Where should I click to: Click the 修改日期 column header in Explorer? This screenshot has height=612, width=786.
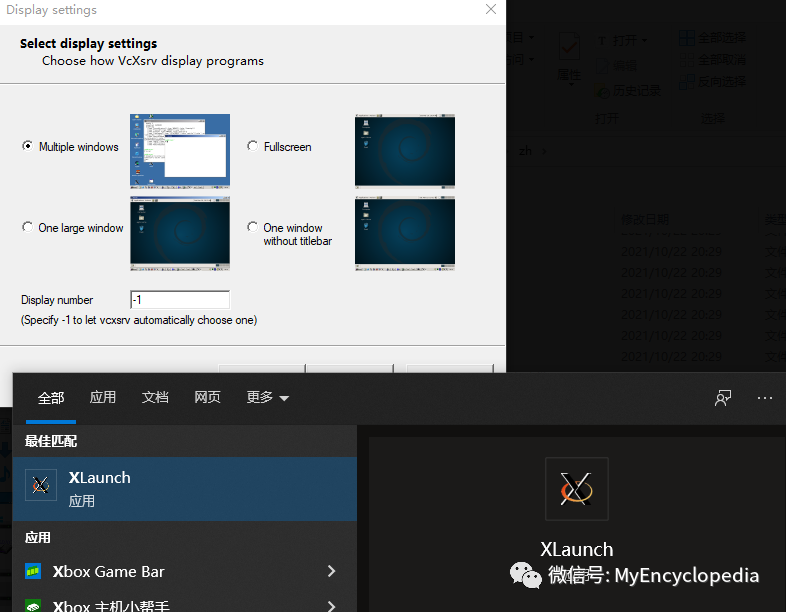pos(645,219)
